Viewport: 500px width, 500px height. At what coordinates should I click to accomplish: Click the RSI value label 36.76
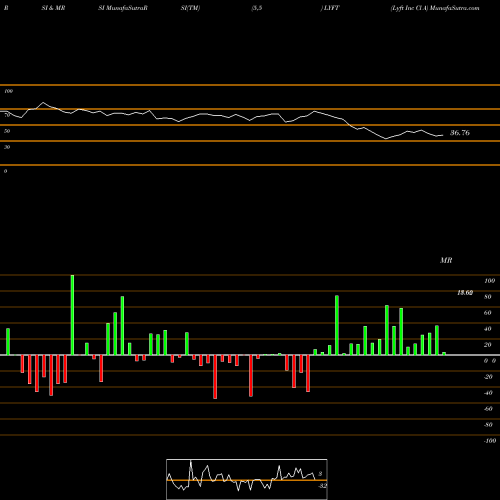(460, 133)
